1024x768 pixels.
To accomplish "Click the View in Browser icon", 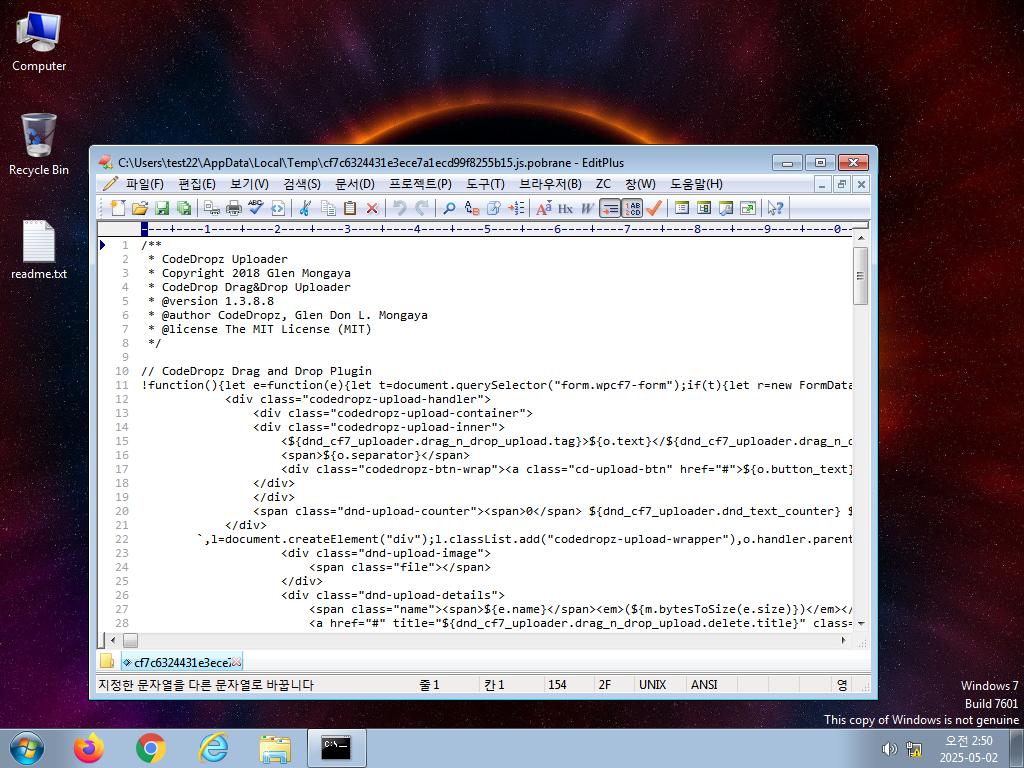I will [x=278, y=208].
